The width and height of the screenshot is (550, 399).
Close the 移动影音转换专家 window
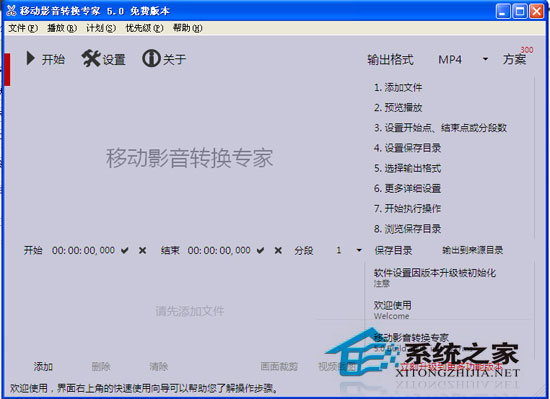[536, 11]
